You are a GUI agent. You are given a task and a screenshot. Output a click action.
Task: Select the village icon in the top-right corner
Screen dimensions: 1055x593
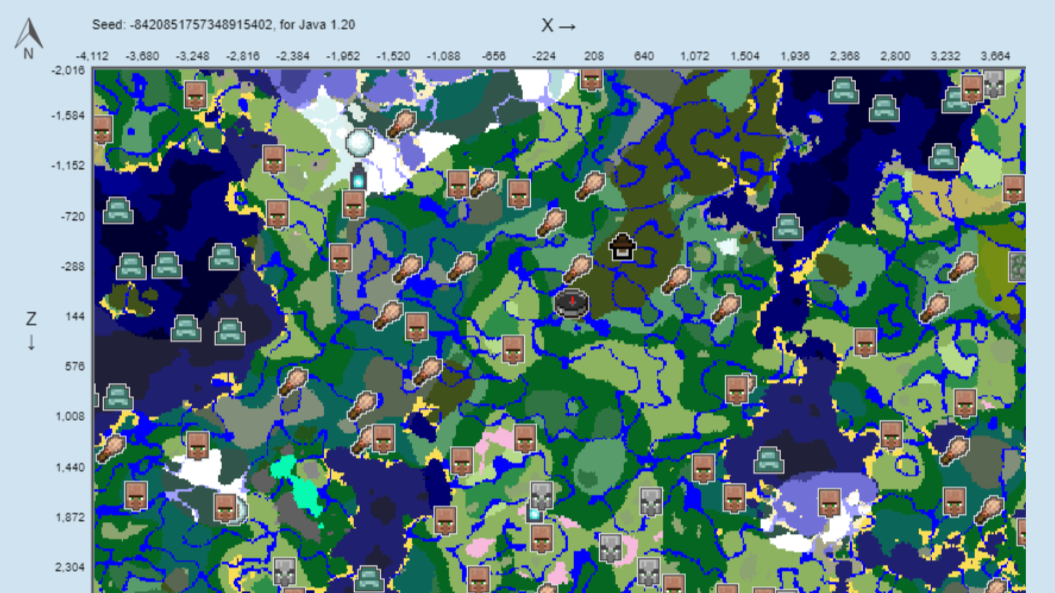point(971,90)
